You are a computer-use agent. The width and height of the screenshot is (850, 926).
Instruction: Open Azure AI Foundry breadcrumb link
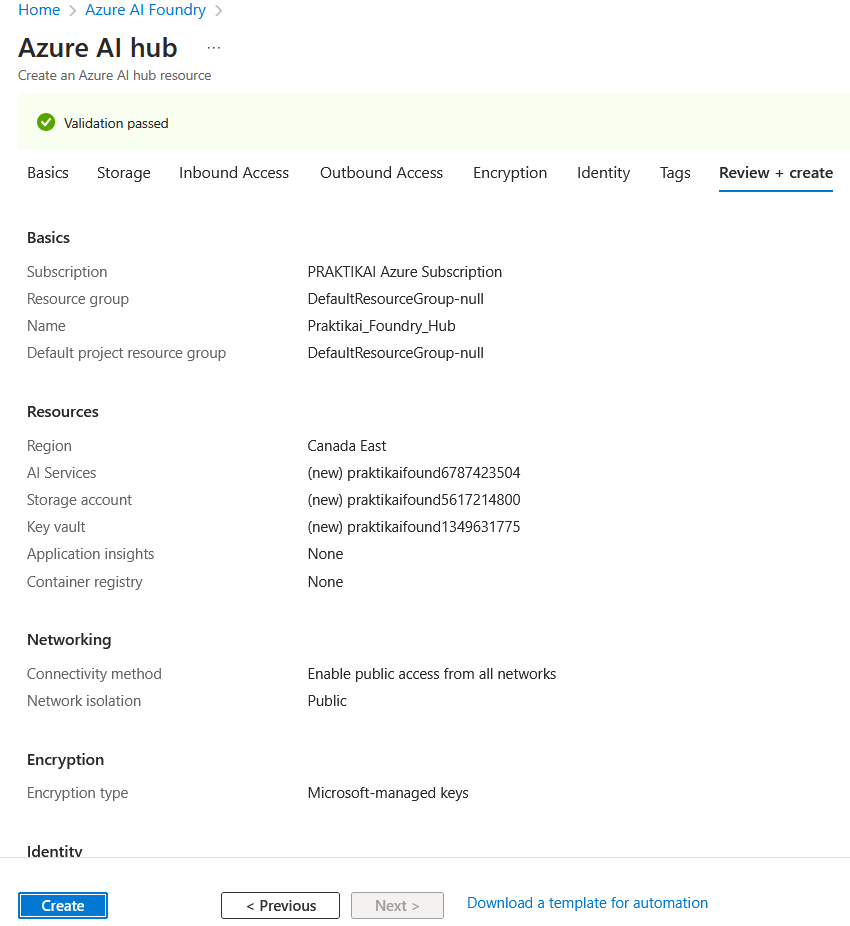(x=145, y=10)
